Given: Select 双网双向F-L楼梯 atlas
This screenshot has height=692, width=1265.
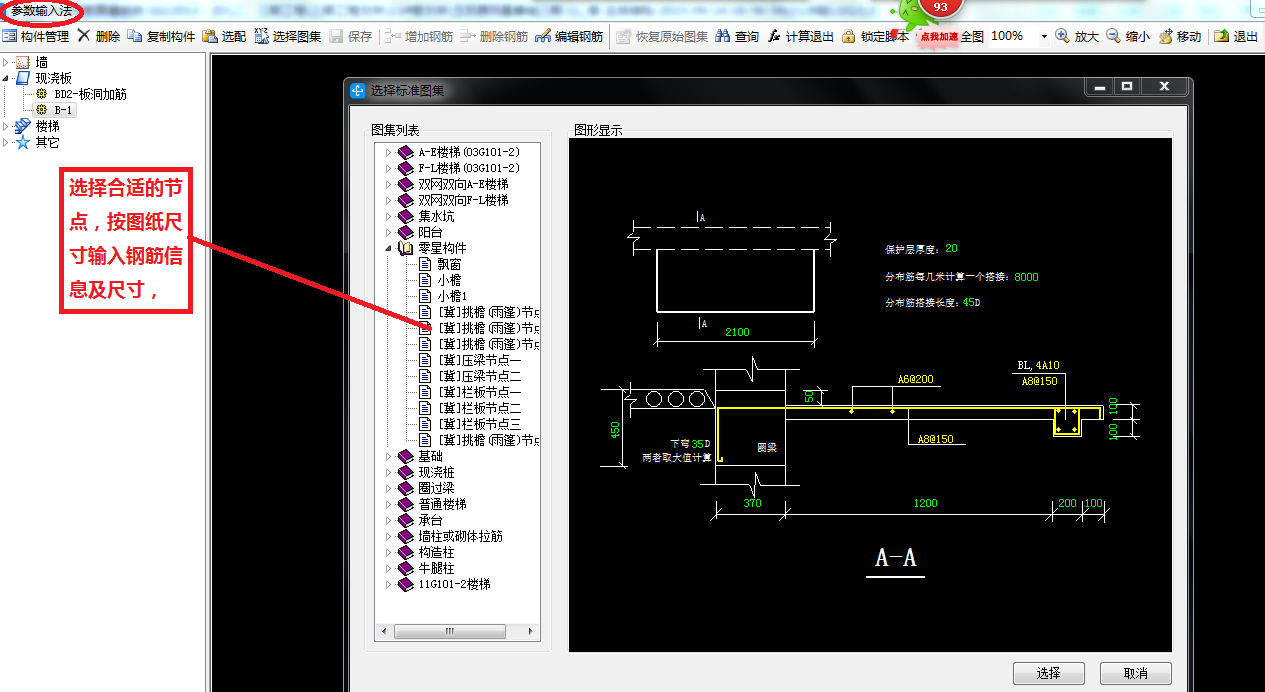Looking at the screenshot, I should 463,200.
